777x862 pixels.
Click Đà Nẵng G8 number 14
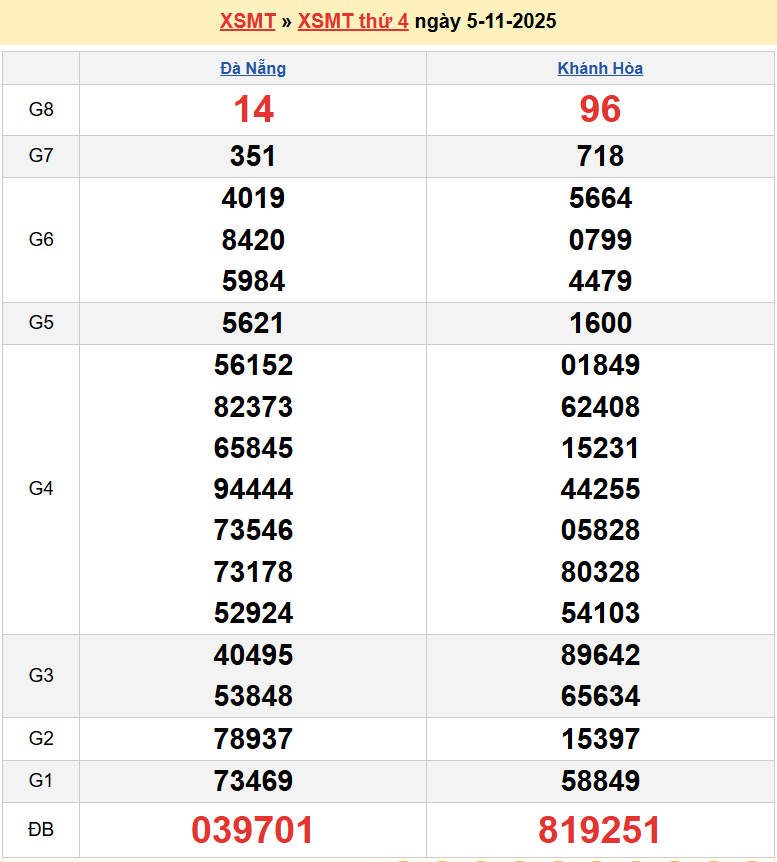[253, 110]
